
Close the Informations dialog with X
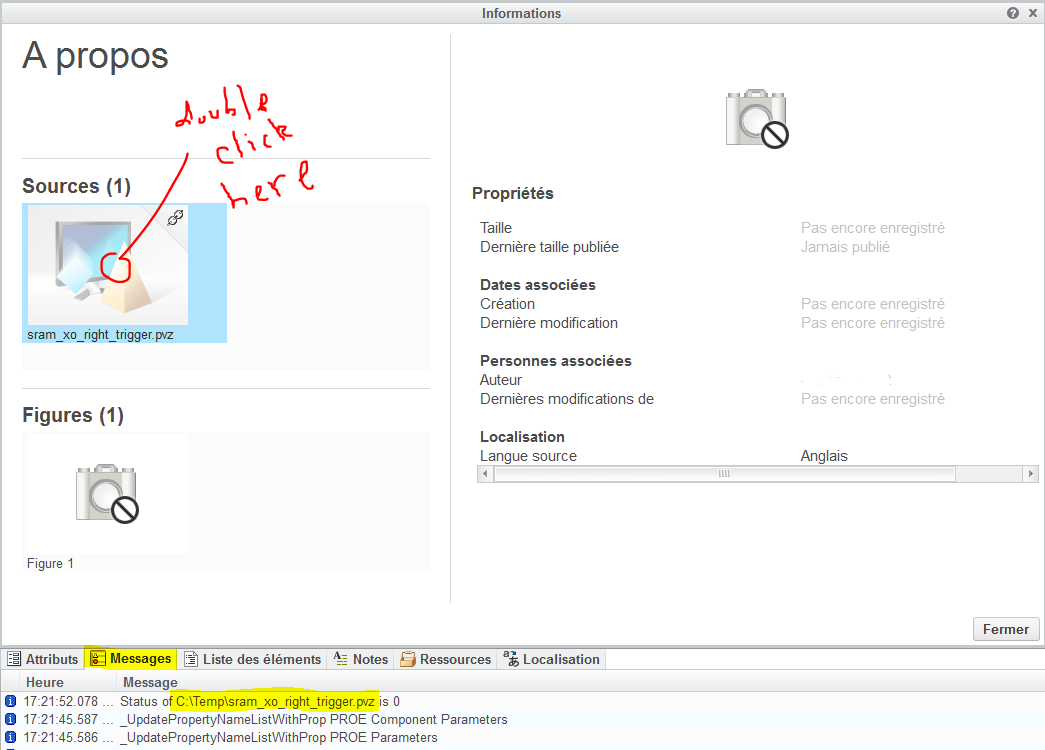click(1032, 13)
